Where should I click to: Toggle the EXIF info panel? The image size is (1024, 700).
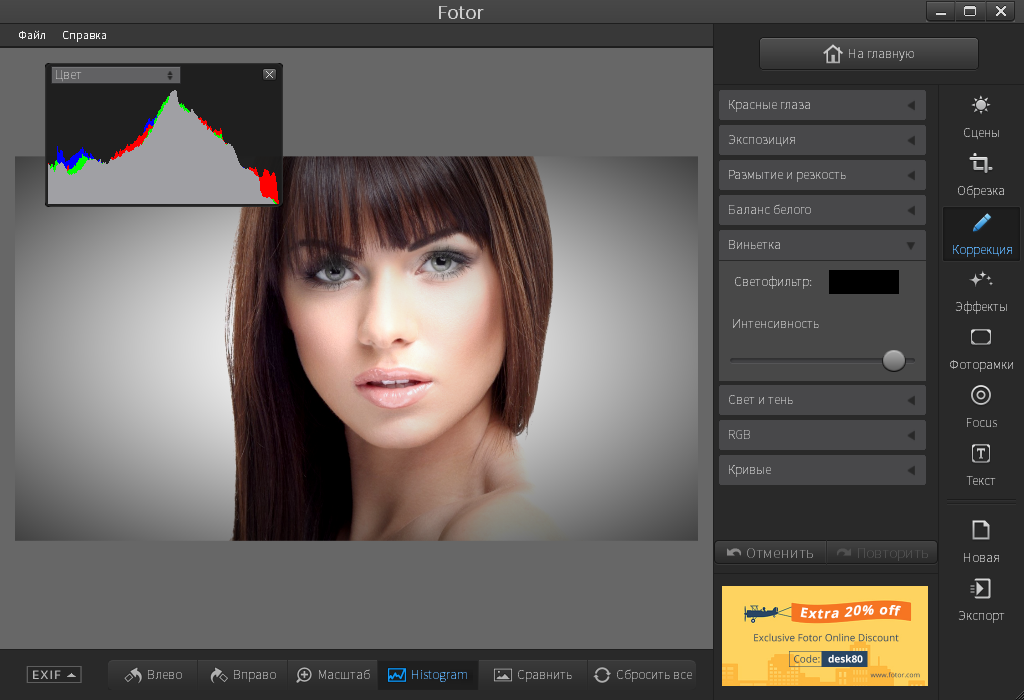54,675
